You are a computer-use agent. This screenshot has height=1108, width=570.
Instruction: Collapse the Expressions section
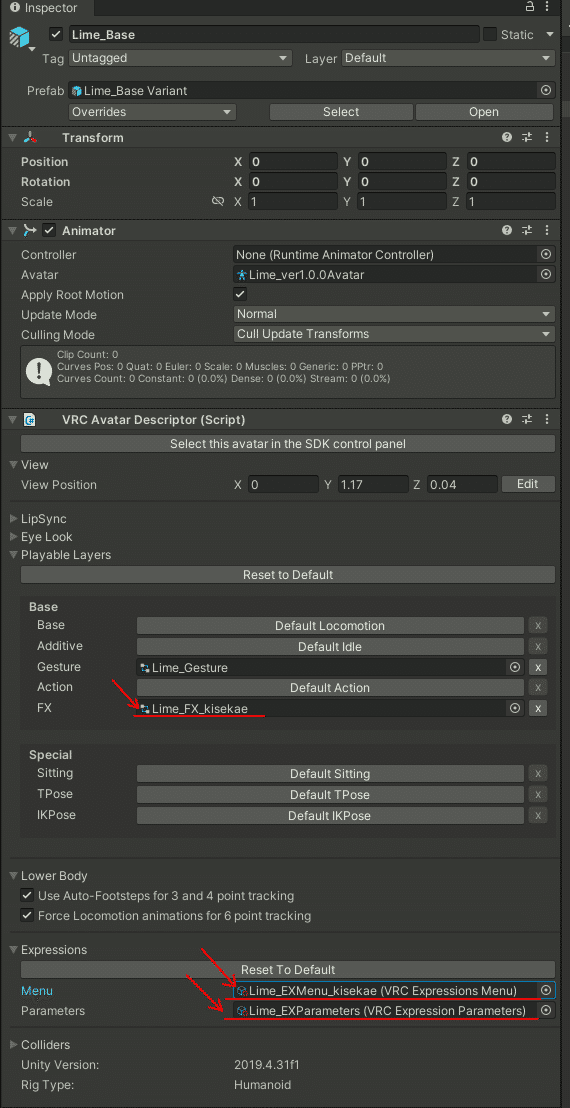(x=14, y=950)
